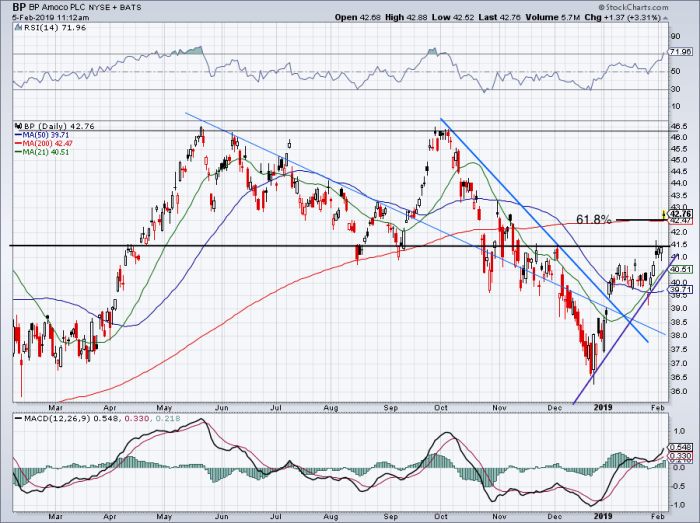Screen dimensions: 700x523
Task: Click the 46.5 level on the price axis
Action: (x=679, y=126)
